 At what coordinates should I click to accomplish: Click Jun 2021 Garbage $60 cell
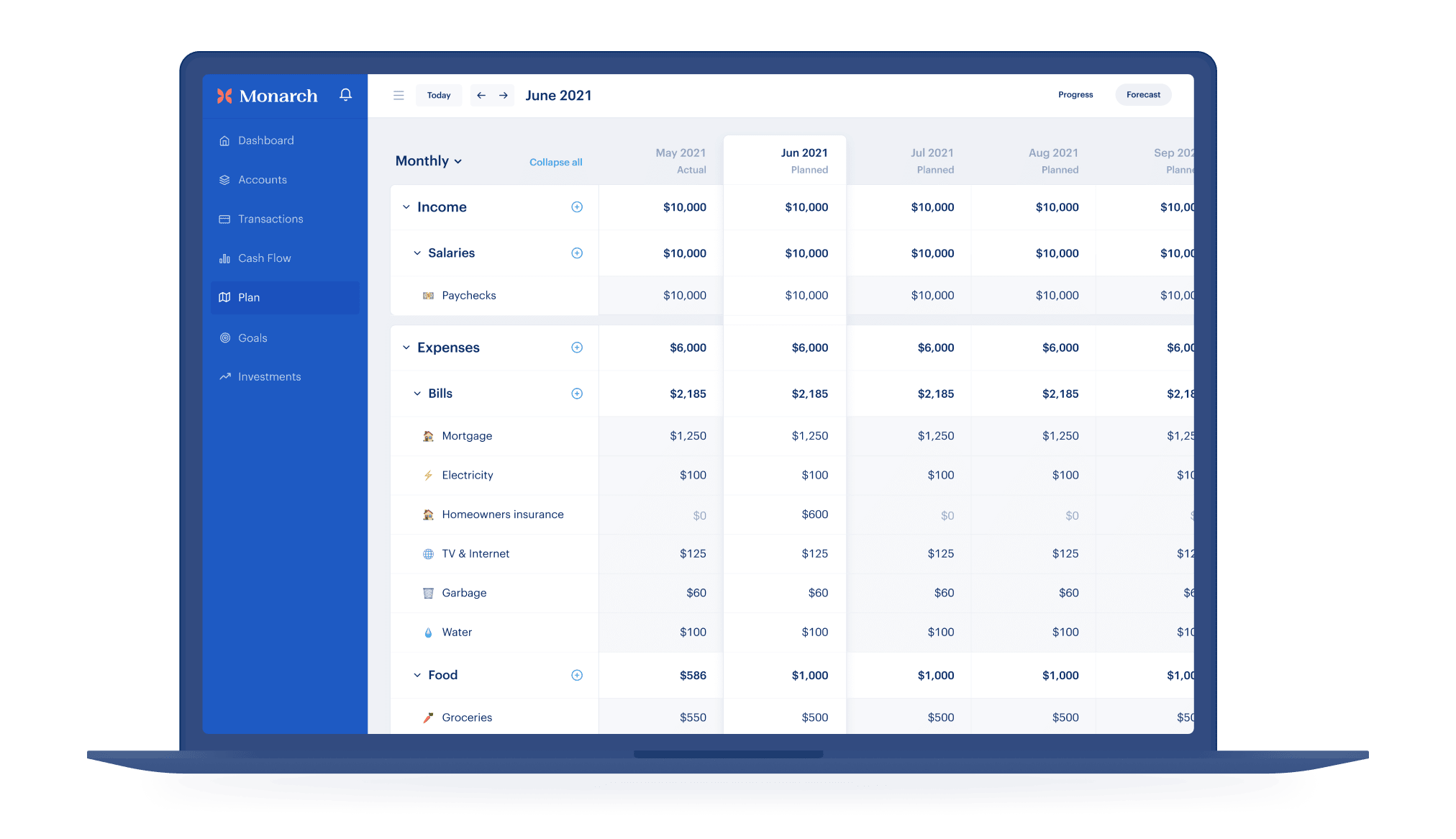tap(784, 593)
